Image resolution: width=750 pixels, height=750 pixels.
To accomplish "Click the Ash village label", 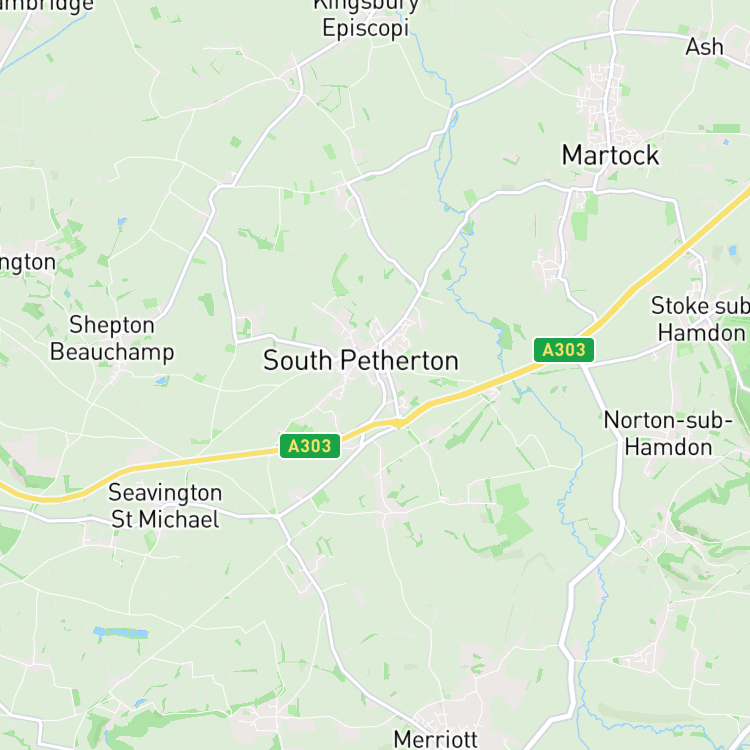I will [x=704, y=47].
